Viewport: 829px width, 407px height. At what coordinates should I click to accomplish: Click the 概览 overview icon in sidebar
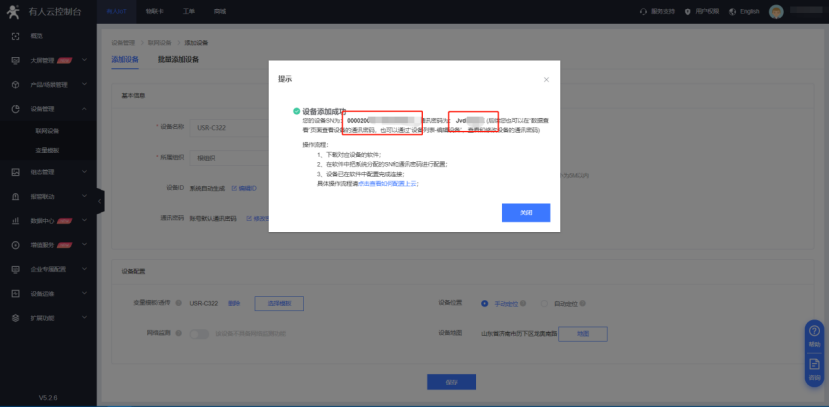tap(15, 36)
